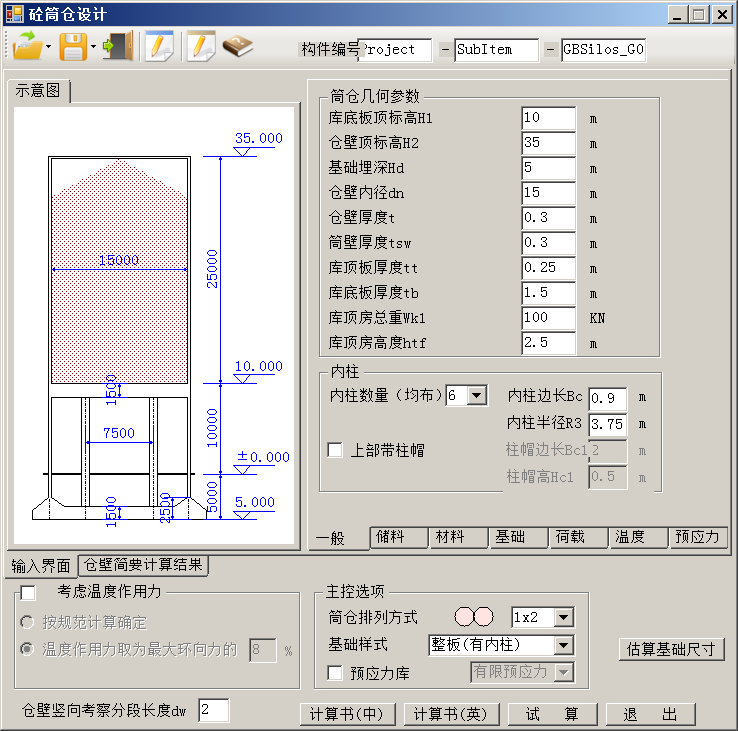This screenshot has height=731, width=738.
Task: Click the second notepad pencil icon
Action: point(201,46)
